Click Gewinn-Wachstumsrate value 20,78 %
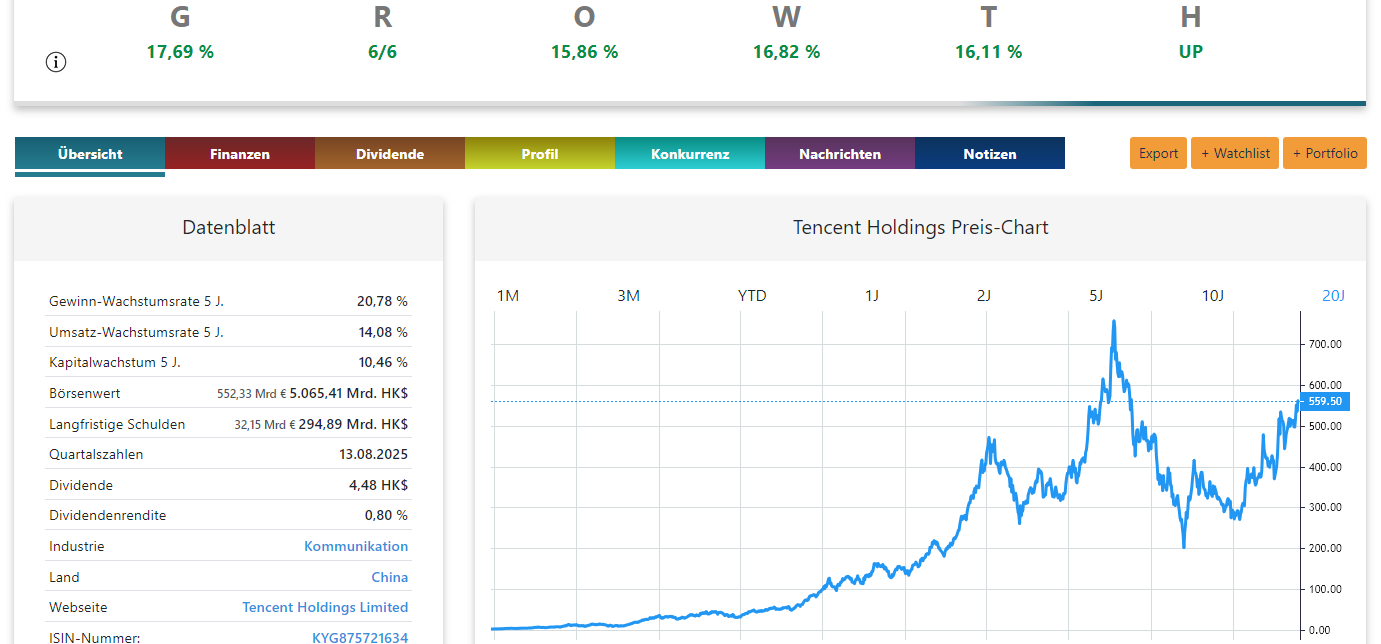Image resolution: width=1381 pixels, height=644 pixels. (382, 301)
